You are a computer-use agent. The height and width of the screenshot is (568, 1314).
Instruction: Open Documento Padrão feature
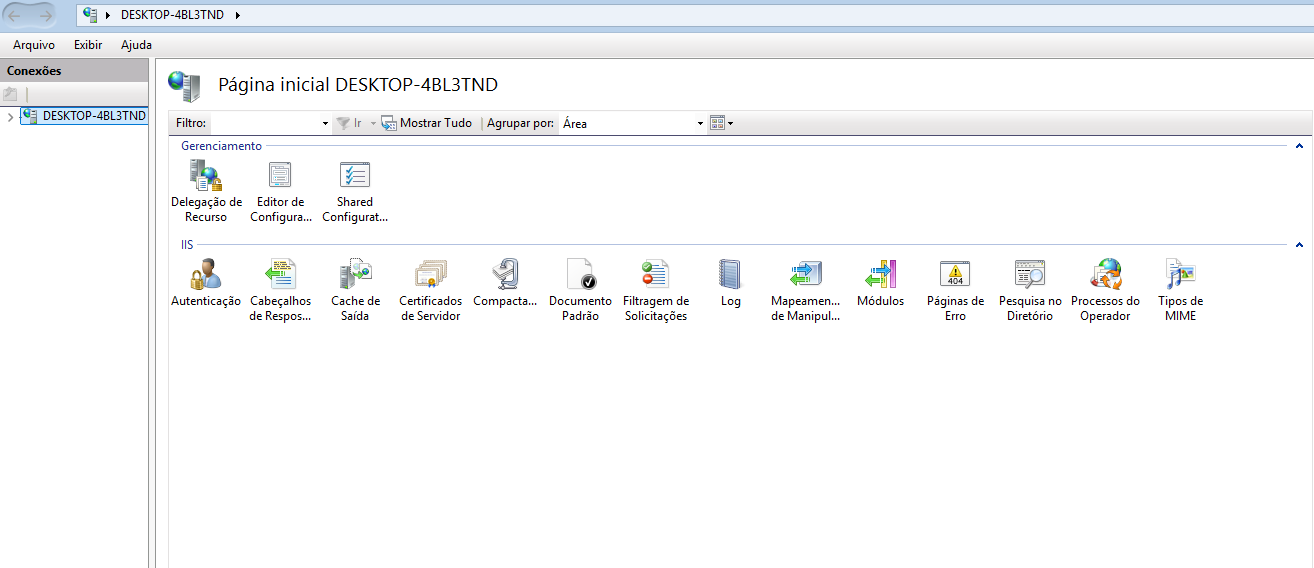point(580,290)
